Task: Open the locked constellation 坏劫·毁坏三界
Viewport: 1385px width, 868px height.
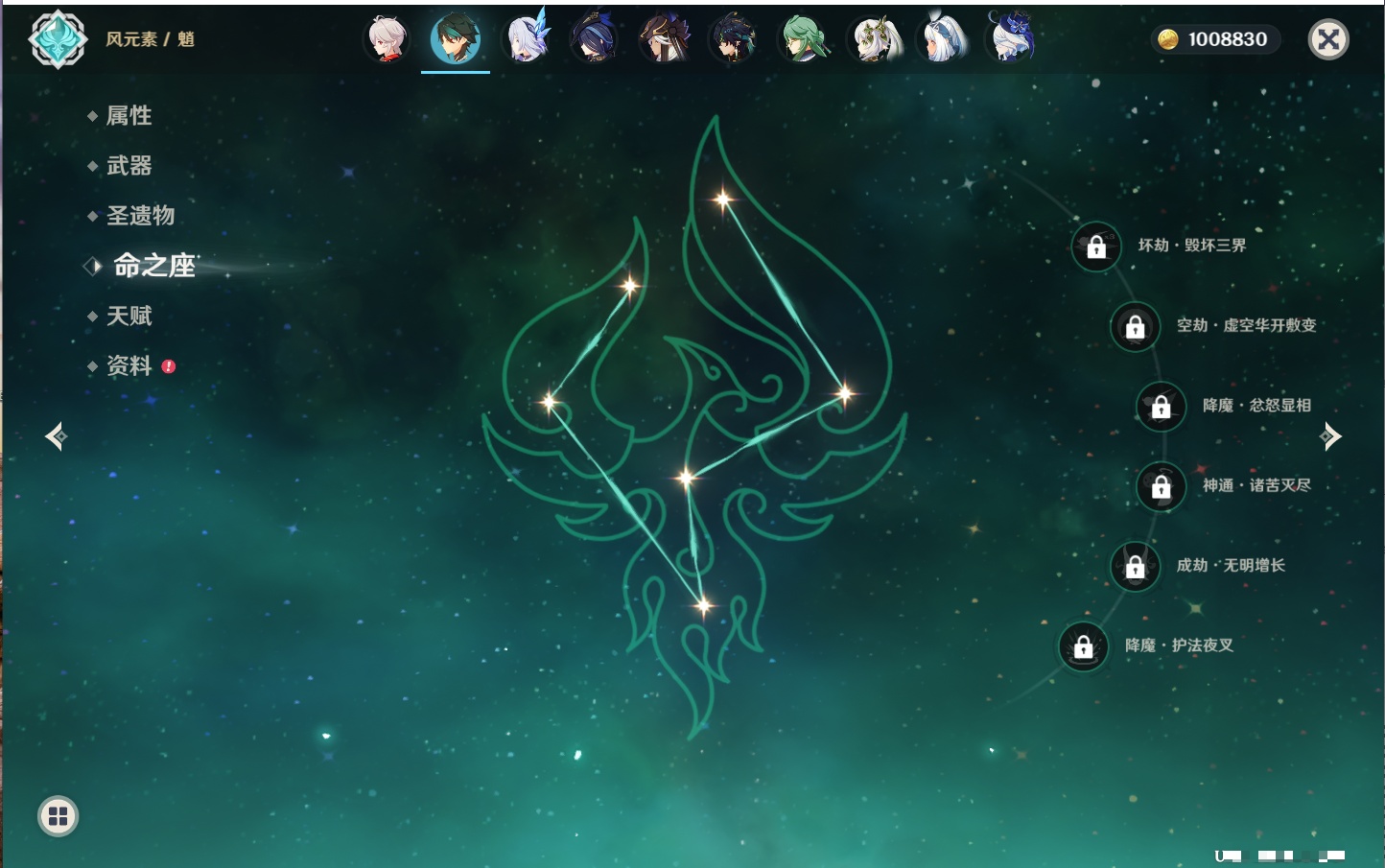Action: click(x=1096, y=246)
